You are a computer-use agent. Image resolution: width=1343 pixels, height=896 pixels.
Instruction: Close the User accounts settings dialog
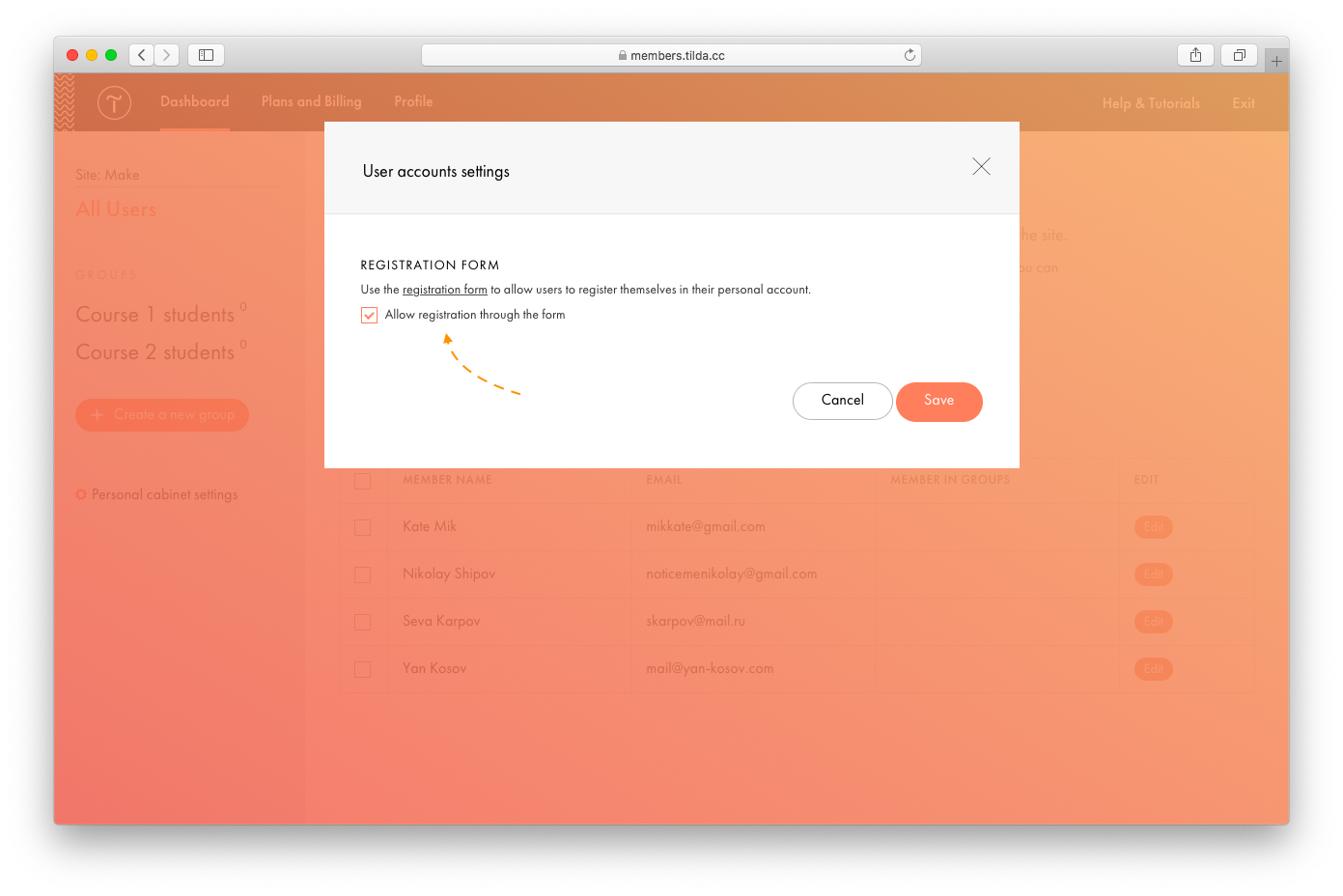point(981,167)
